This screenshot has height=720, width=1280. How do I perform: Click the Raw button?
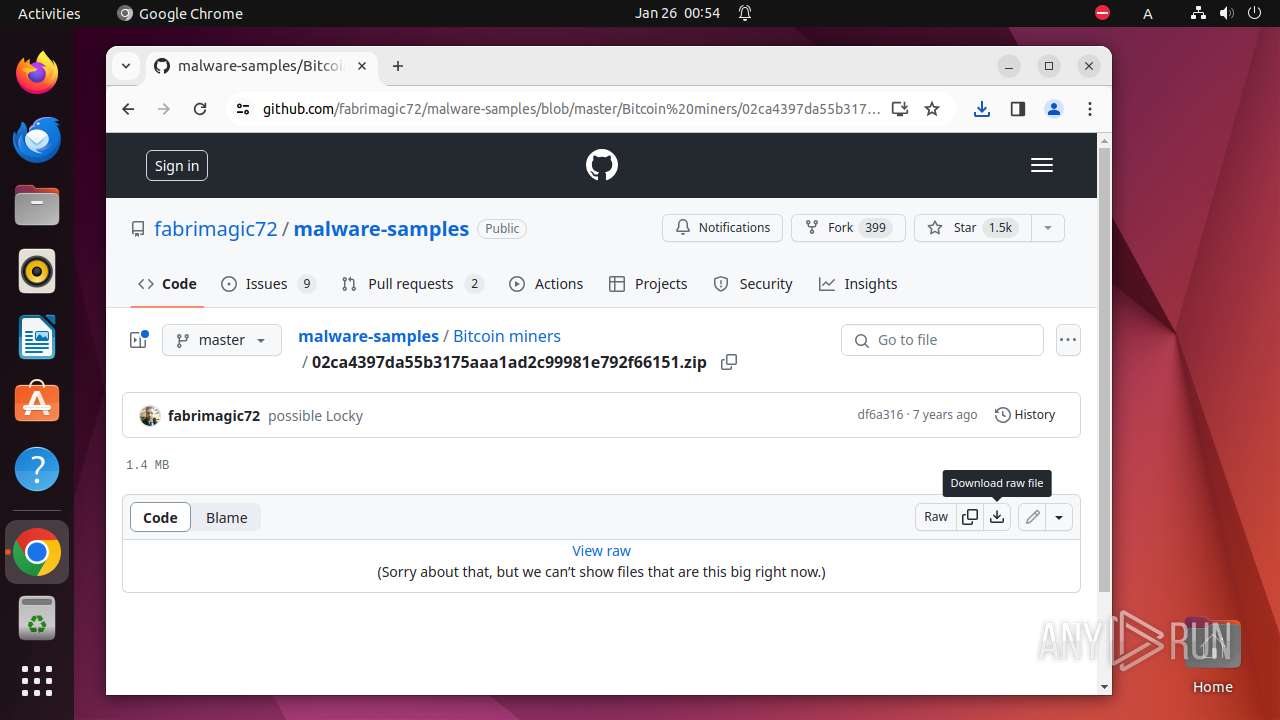pyautogui.click(x=936, y=517)
